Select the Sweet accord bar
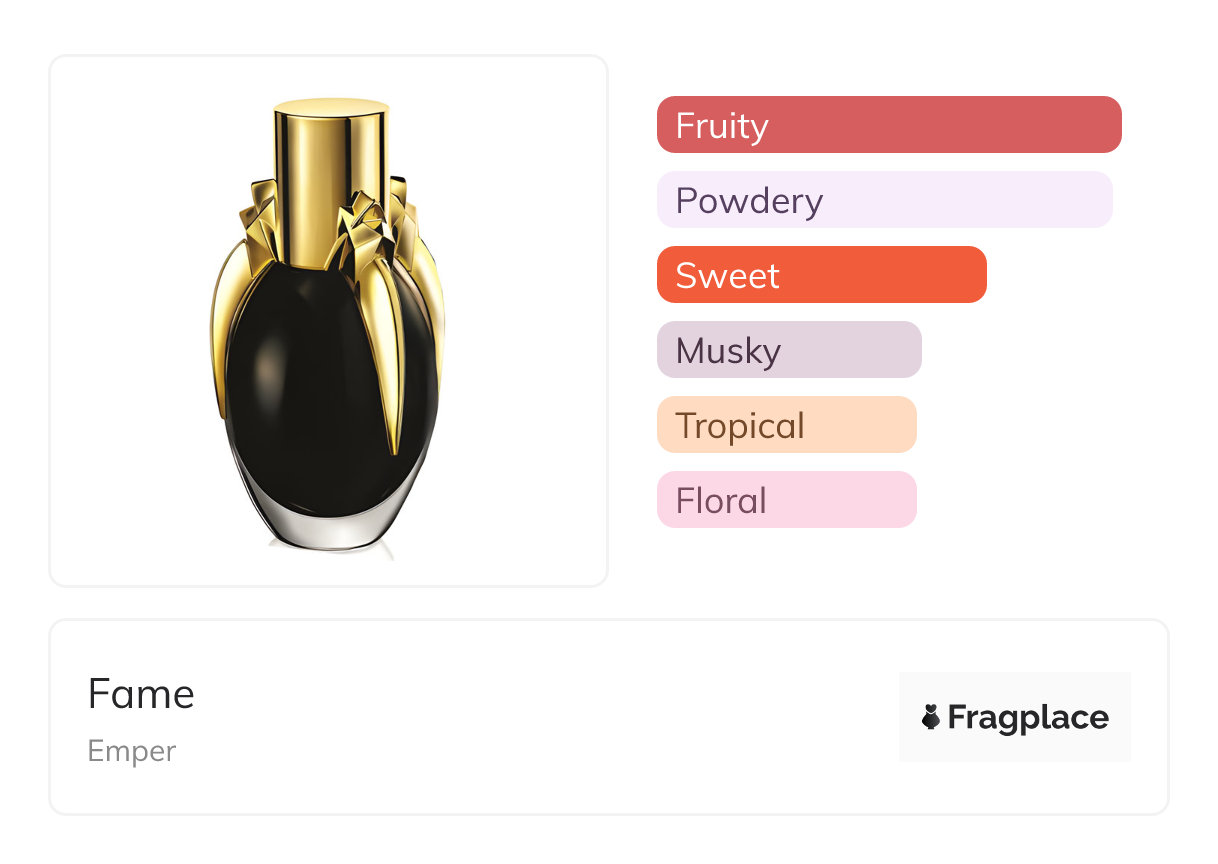1218x864 pixels. pos(821,275)
